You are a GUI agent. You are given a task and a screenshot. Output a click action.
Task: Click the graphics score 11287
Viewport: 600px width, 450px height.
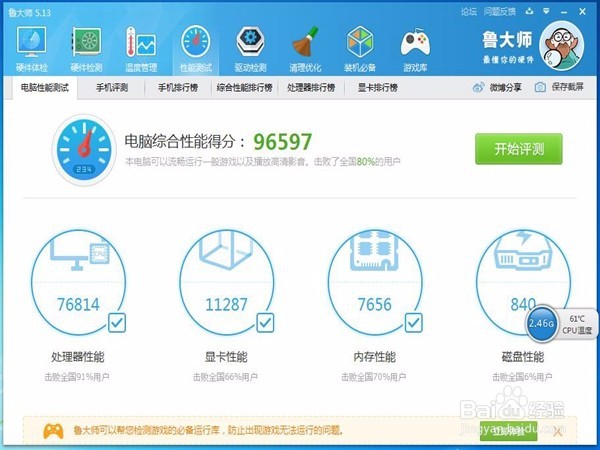point(227,305)
